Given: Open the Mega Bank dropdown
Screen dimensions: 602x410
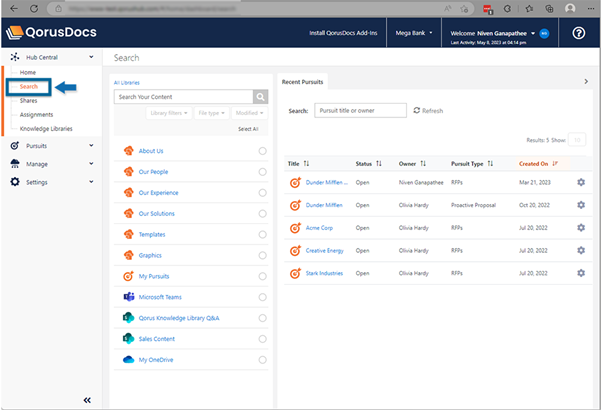Looking at the screenshot, I should coord(414,33).
